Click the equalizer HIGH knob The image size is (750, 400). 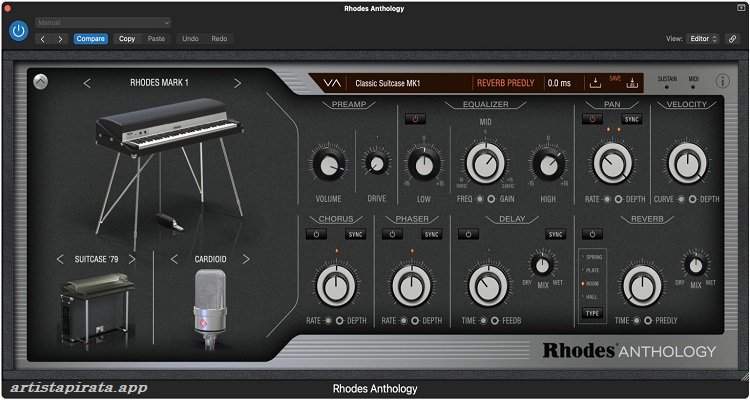click(548, 165)
